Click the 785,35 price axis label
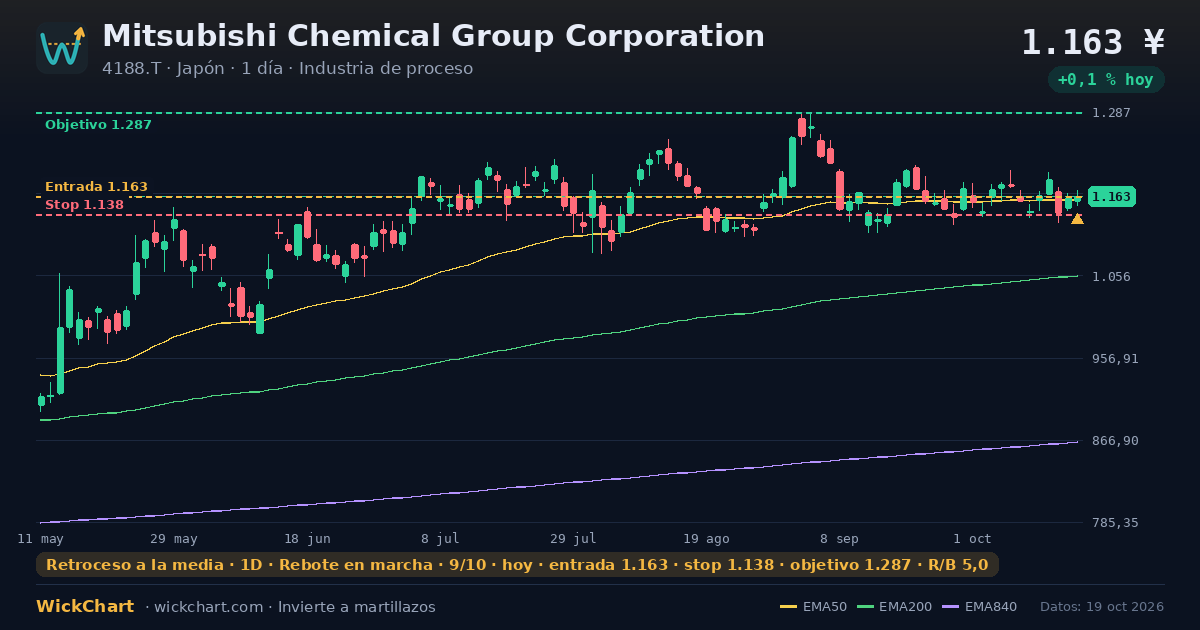 1114,523
